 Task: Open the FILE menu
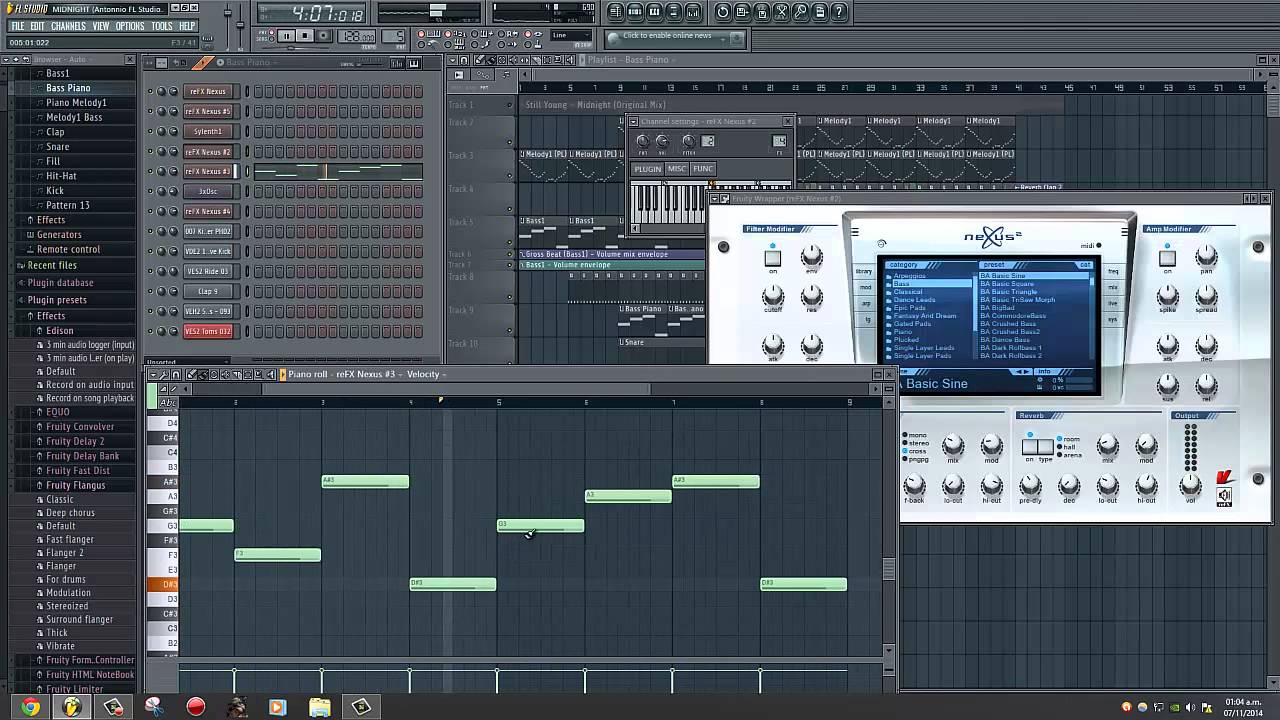click(x=17, y=26)
